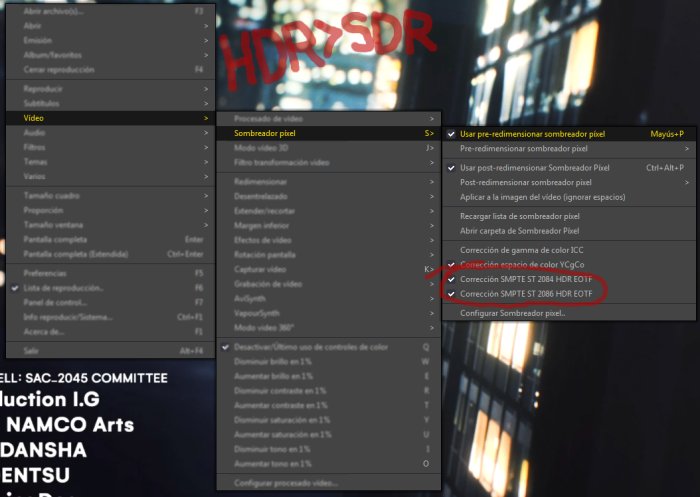The height and width of the screenshot is (497, 700).
Task: Expand the Efectos de vídeo submenu
Action: 329,240
